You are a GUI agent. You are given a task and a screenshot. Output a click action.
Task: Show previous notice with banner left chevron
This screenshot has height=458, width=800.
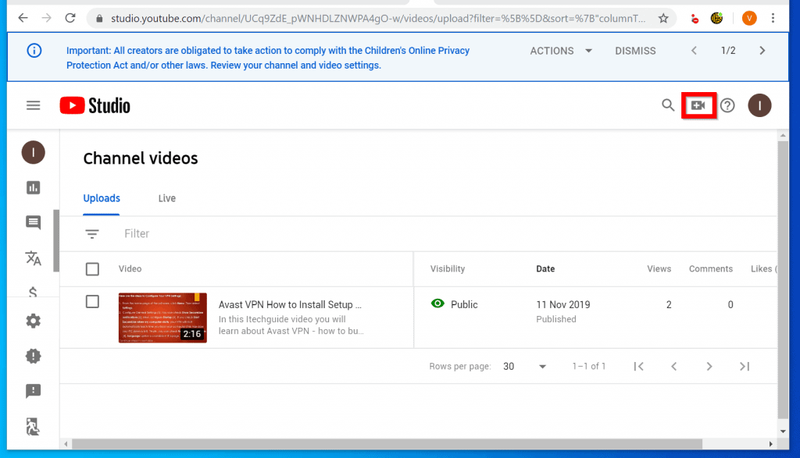pyautogui.click(x=694, y=50)
